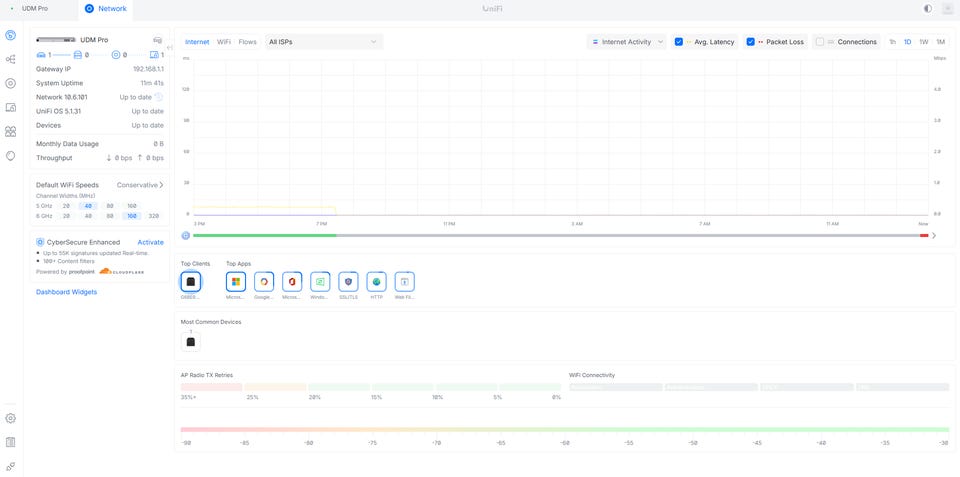Image resolution: width=960 pixels, height=477 pixels.
Task: Click the signal strength gradient bar
Action: coord(564,430)
